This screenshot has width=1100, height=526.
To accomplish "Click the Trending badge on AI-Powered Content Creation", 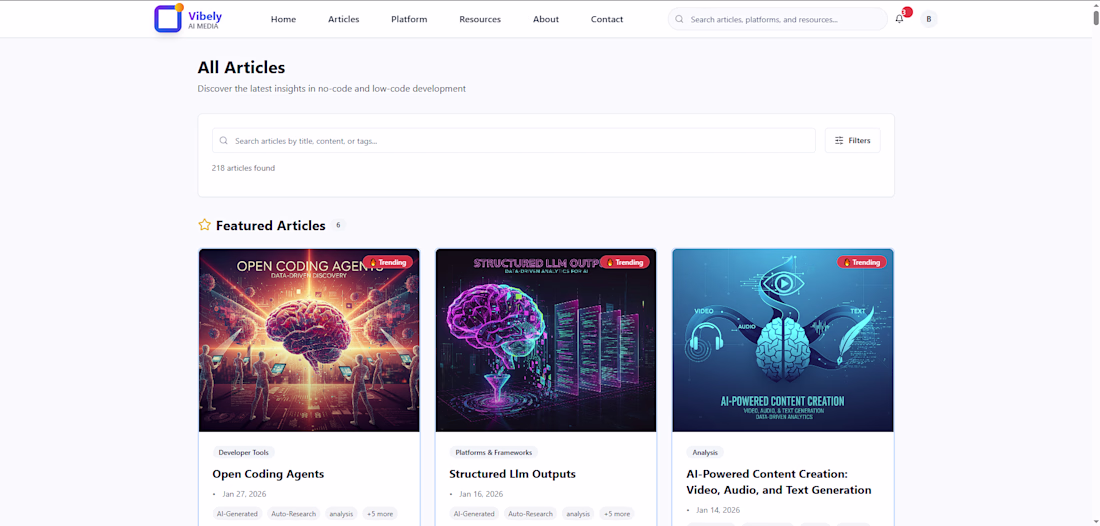I will (861, 262).
